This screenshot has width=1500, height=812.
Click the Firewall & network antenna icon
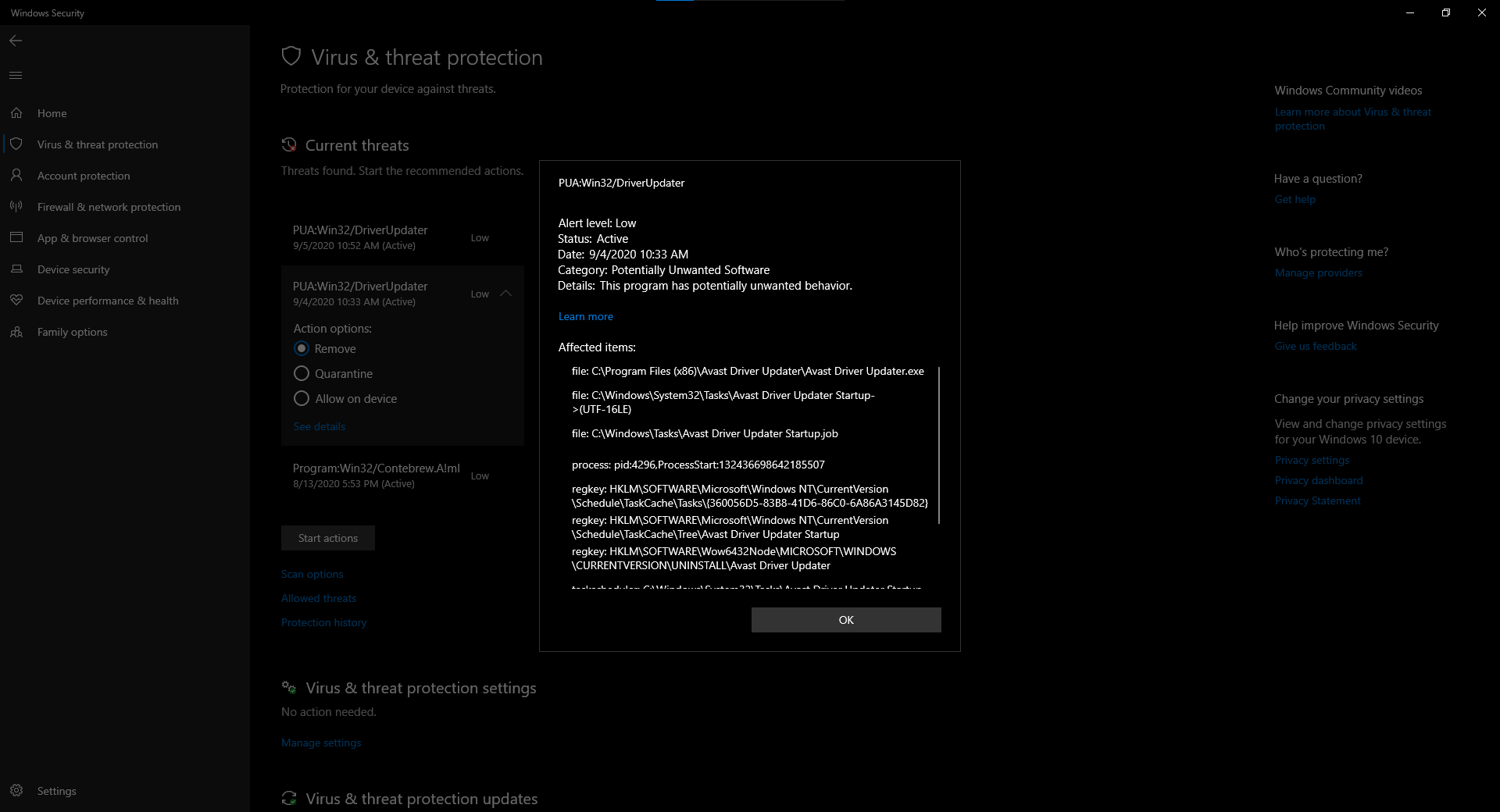[x=16, y=207]
